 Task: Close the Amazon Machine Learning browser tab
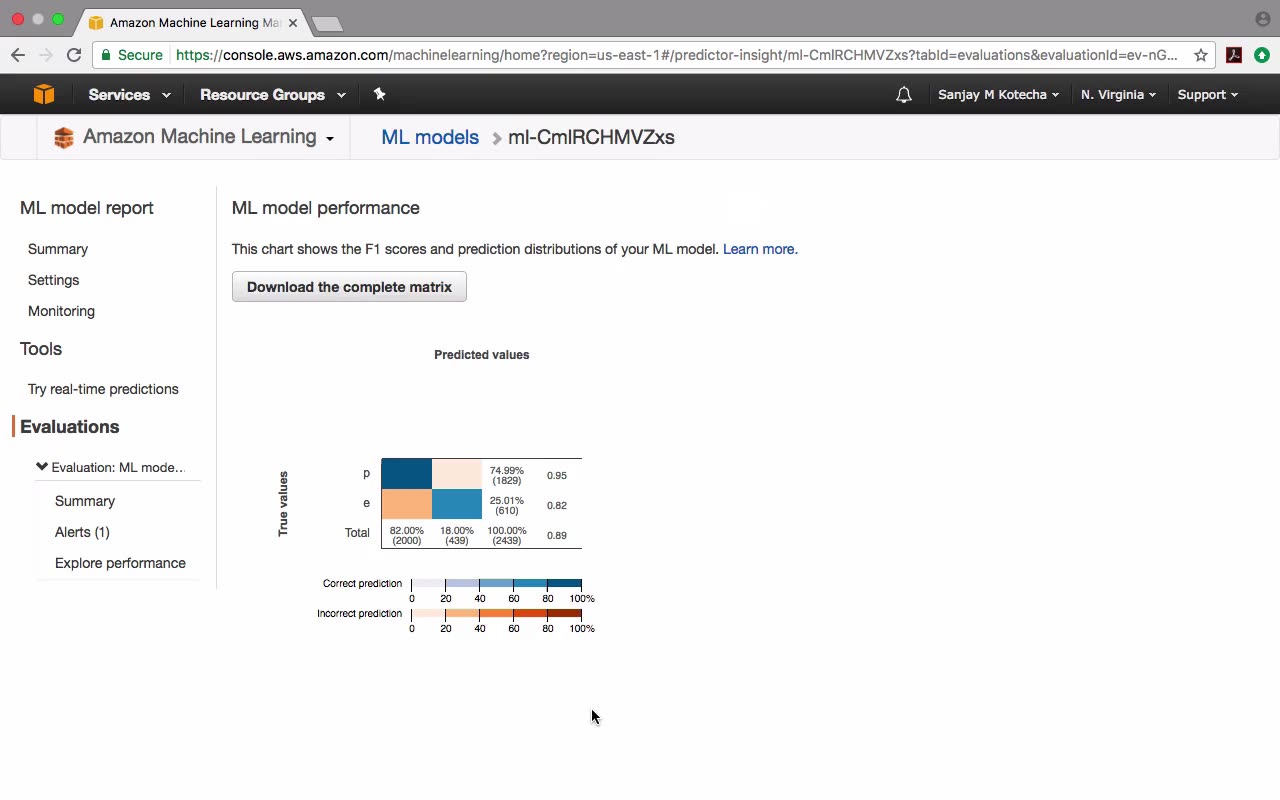293,22
